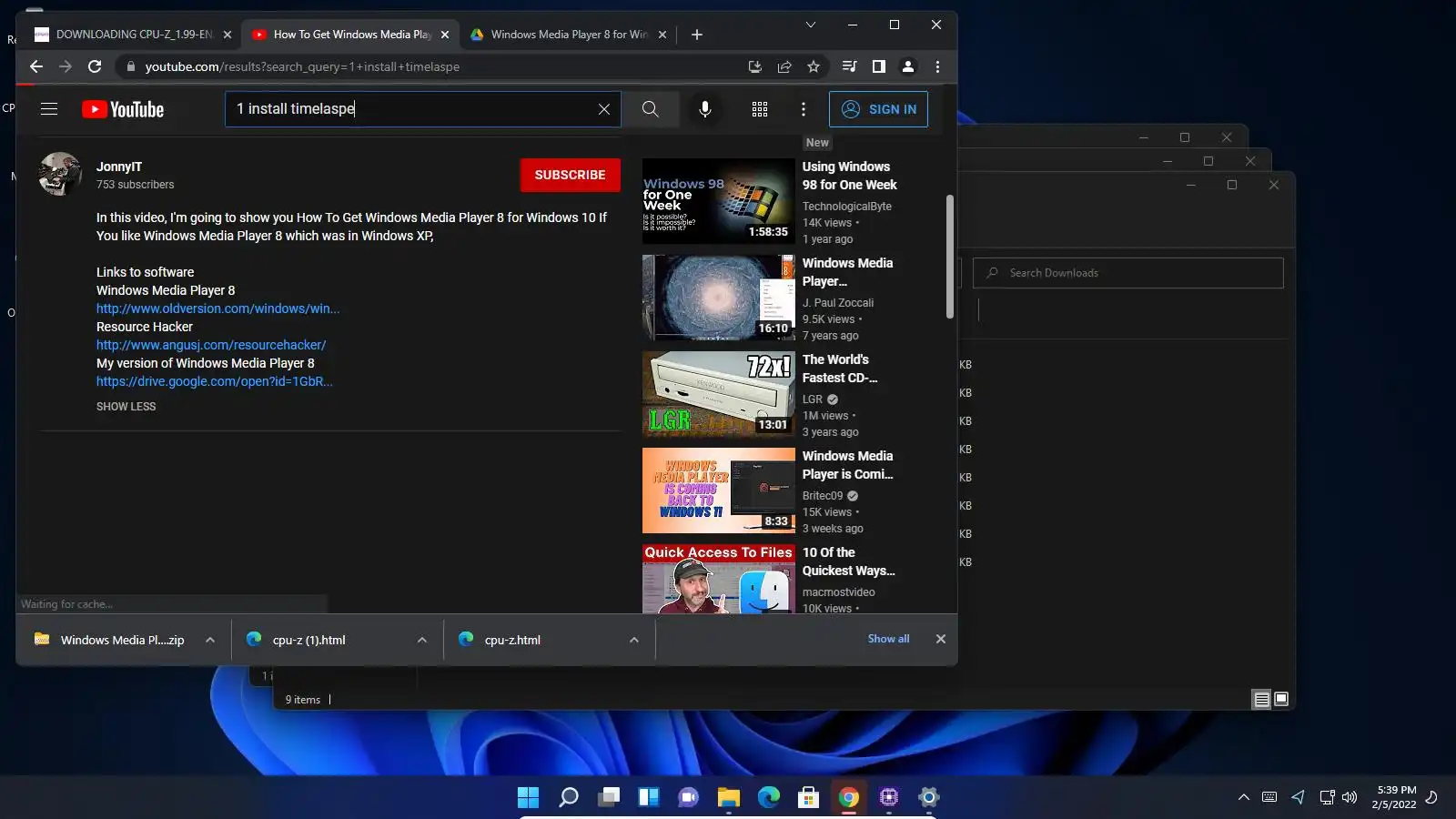Open a new Chrome tab
The image size is (1456, 819).
(697, 35)
